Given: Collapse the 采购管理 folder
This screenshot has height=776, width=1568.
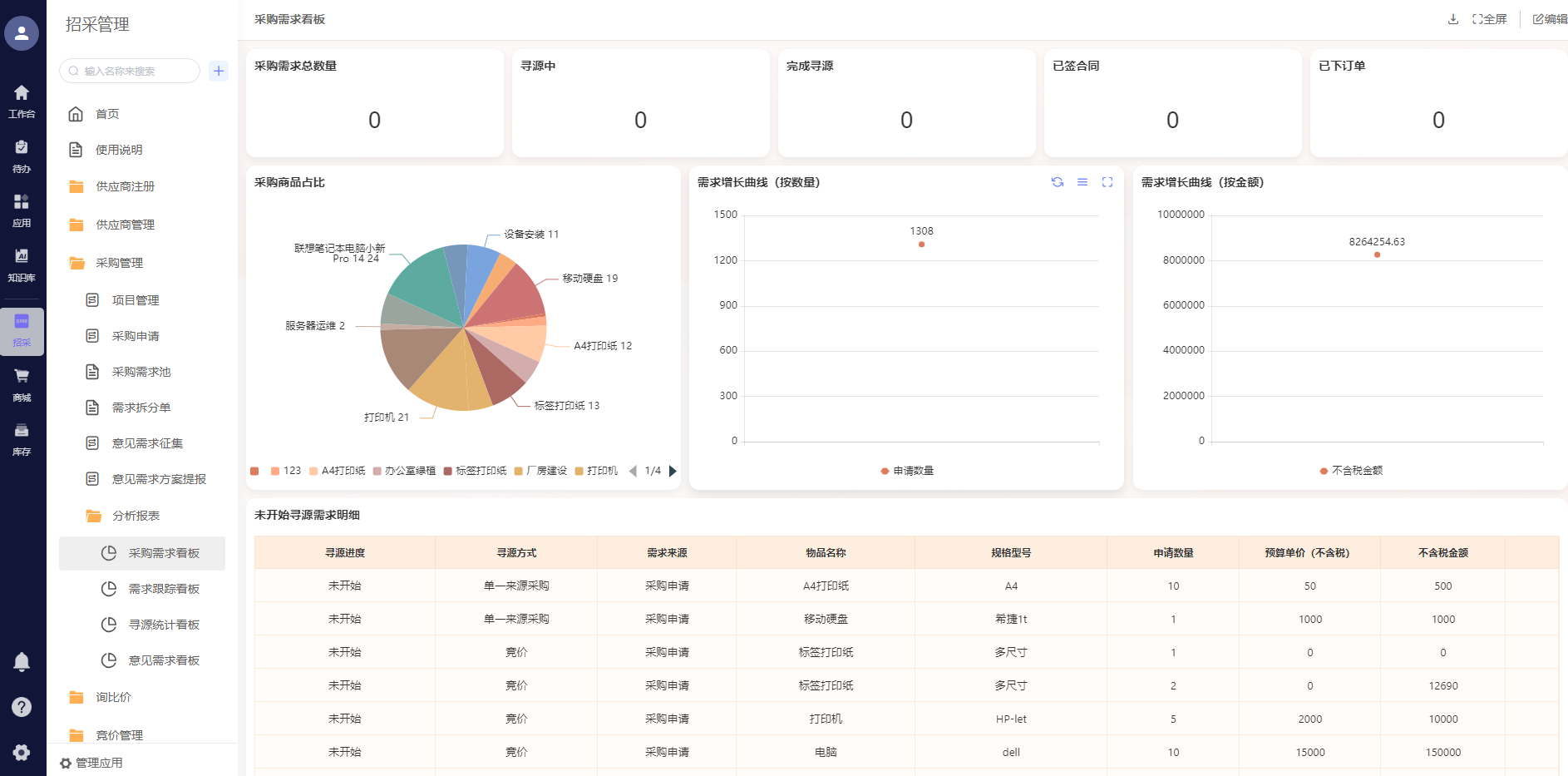Looking at the screenshot, I should [x=119, y=263].
